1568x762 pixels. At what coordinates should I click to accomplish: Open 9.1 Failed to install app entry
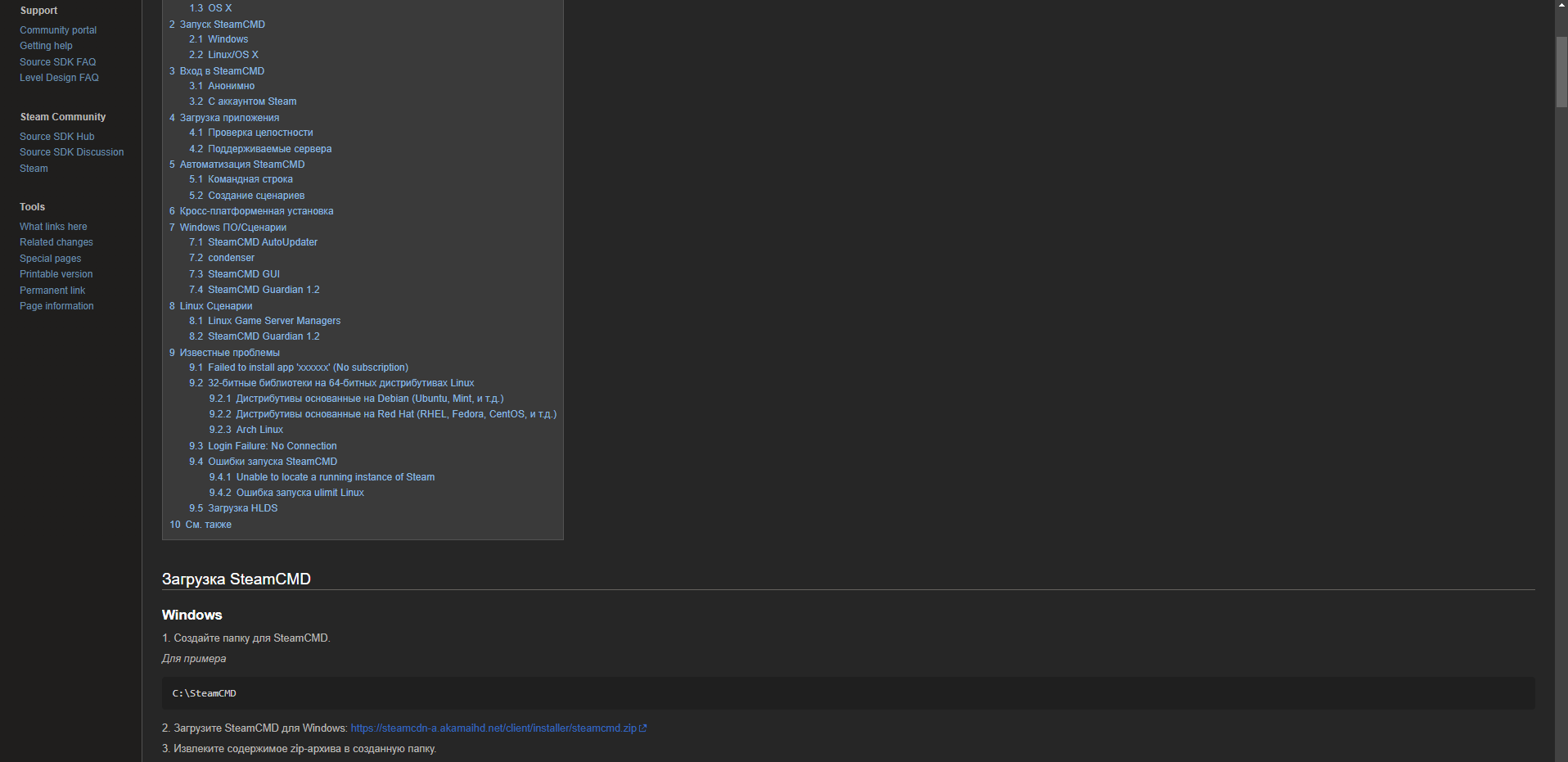point(299,367)
